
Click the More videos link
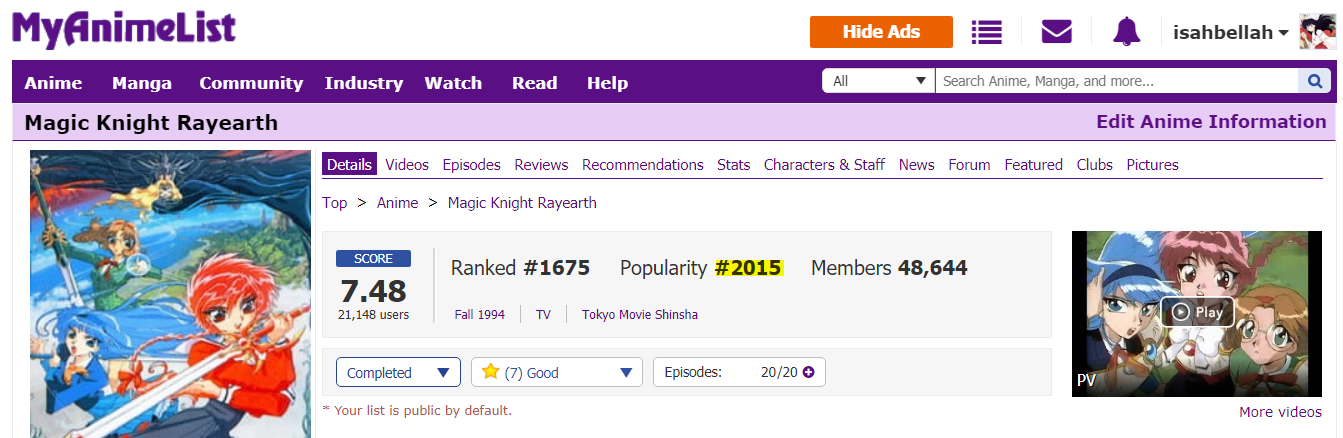[x=1280, y=412]
